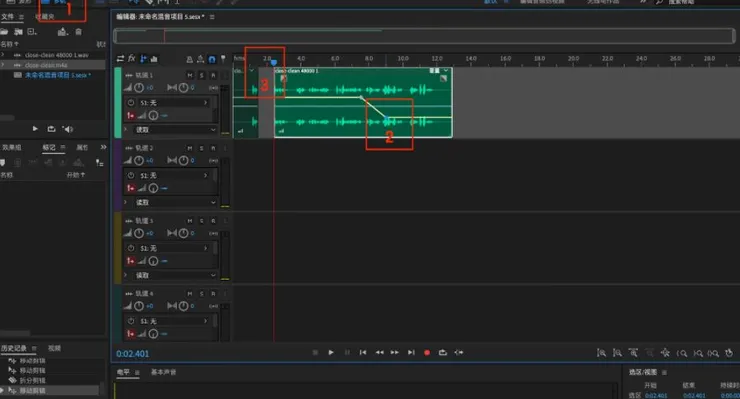Viewport: 740px width, 399px height.
Task: Click Track 1 red pre/post fader send button
Action: click(131, 115)
